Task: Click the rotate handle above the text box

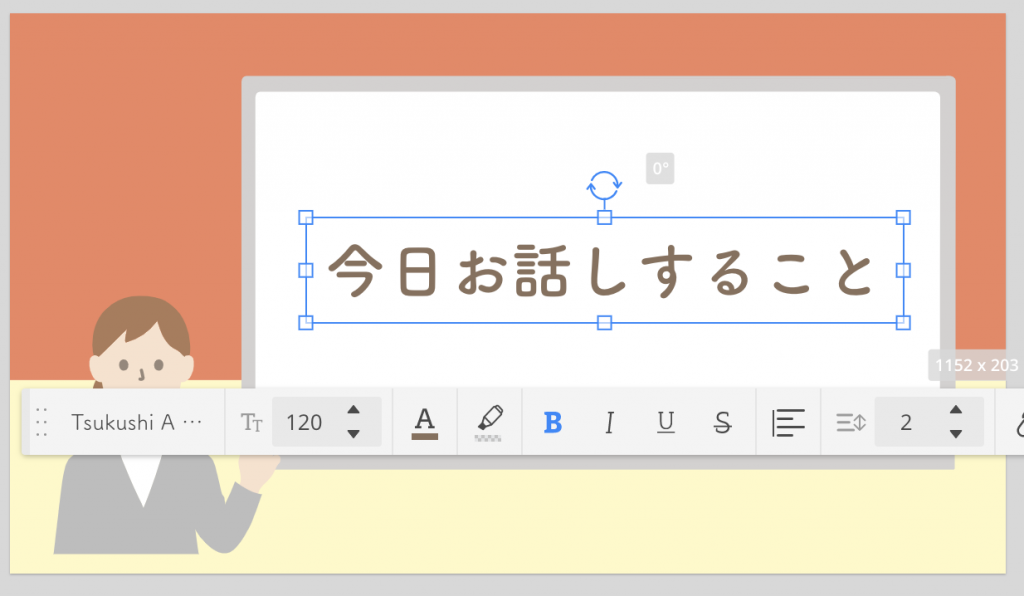Action: 604,185
